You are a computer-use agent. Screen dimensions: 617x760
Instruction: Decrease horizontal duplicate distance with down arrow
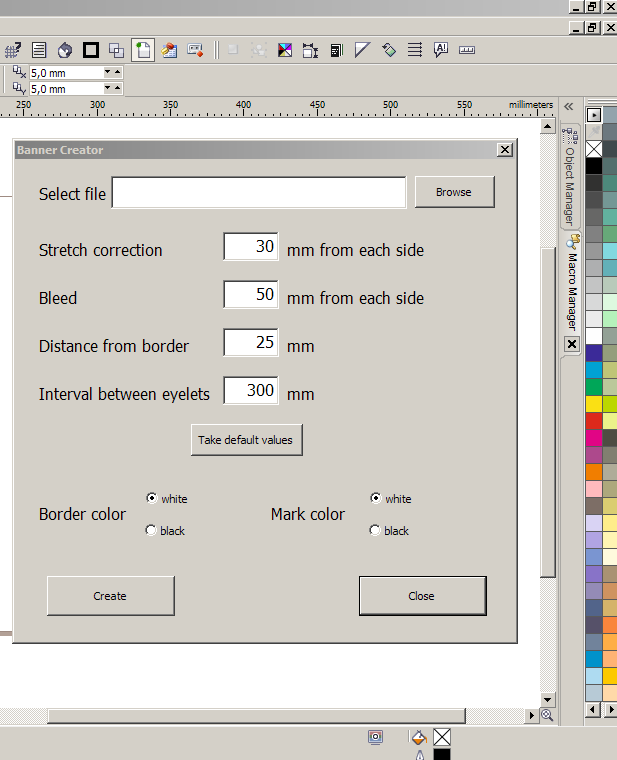coord(108,72)
